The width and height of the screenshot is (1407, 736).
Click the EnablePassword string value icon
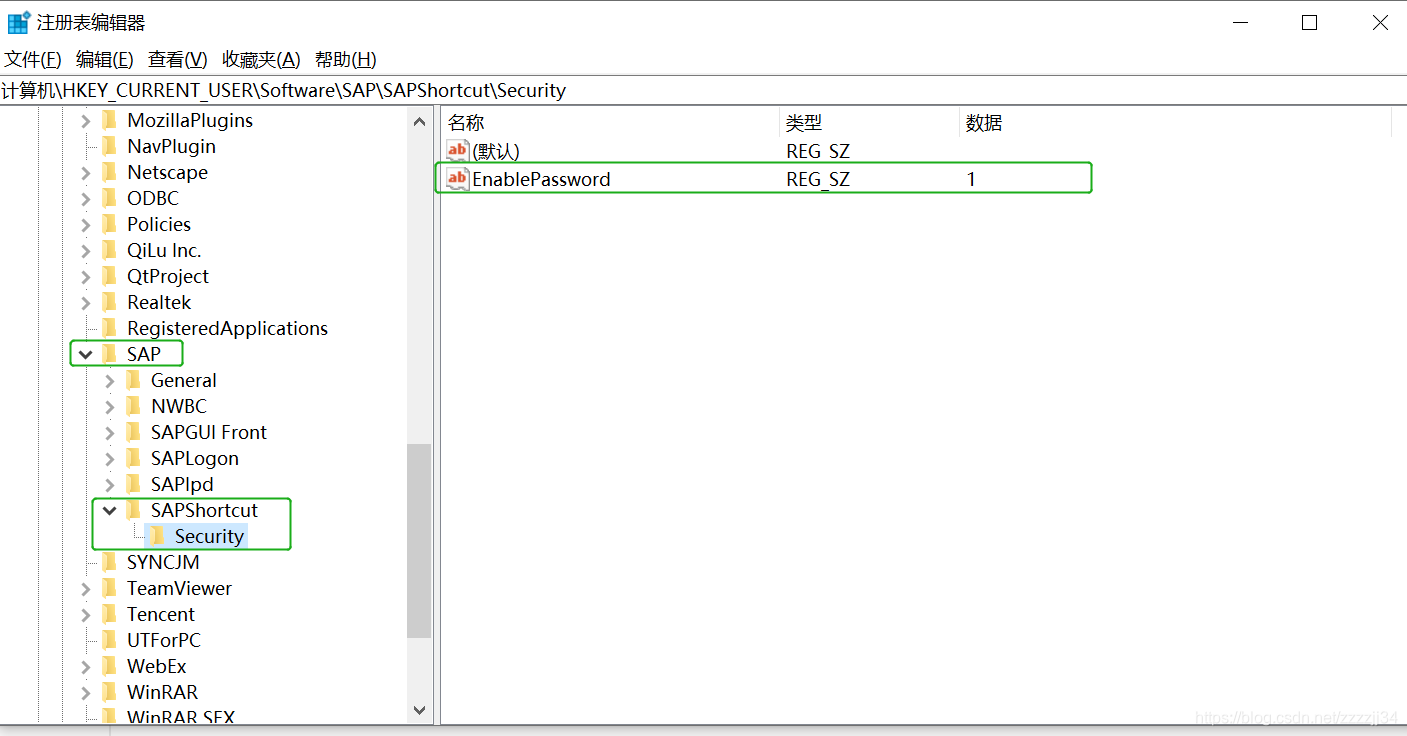(x=457, y=179)
